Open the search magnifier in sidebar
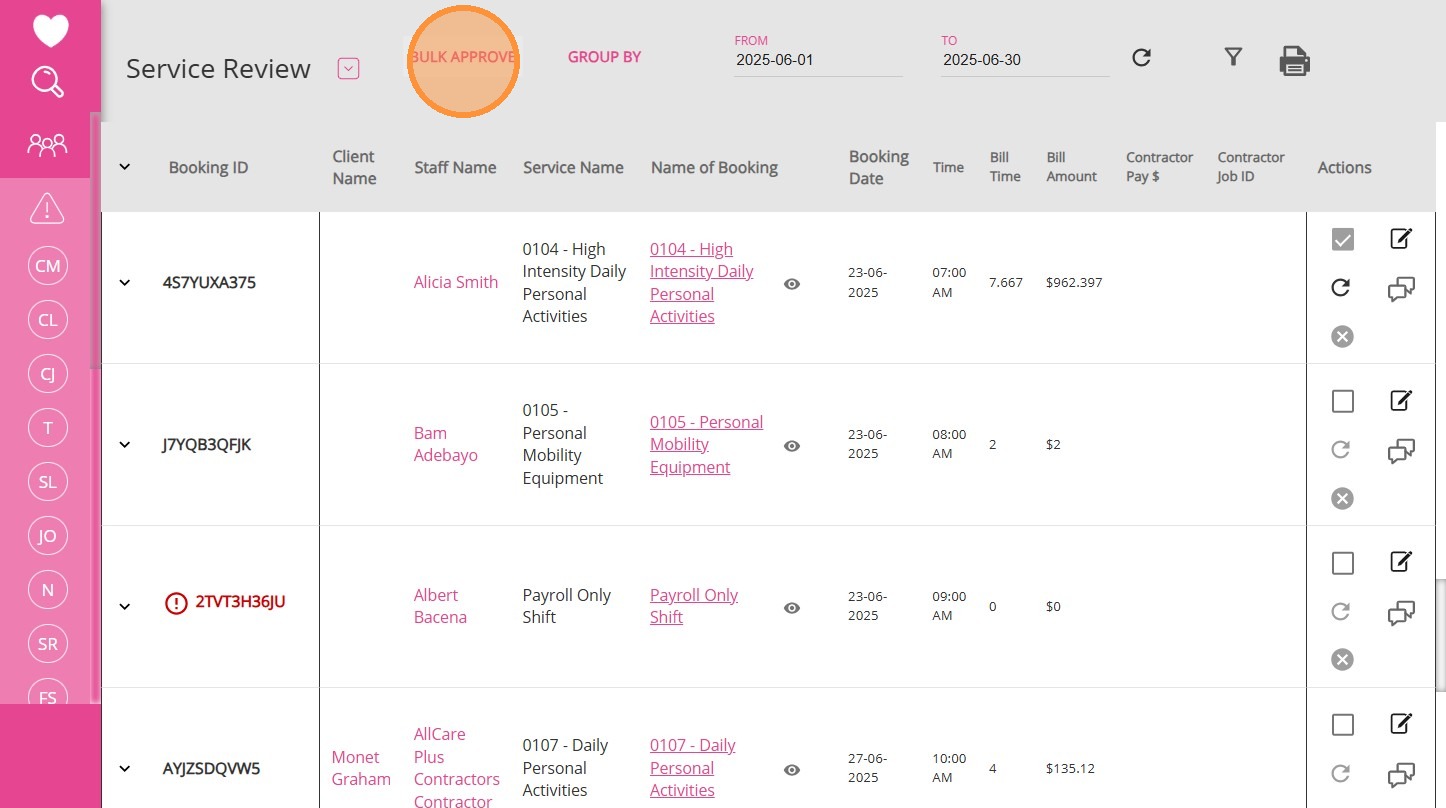Image resolution: width=1446 pixels, height=808 pixels. (48, 82)
